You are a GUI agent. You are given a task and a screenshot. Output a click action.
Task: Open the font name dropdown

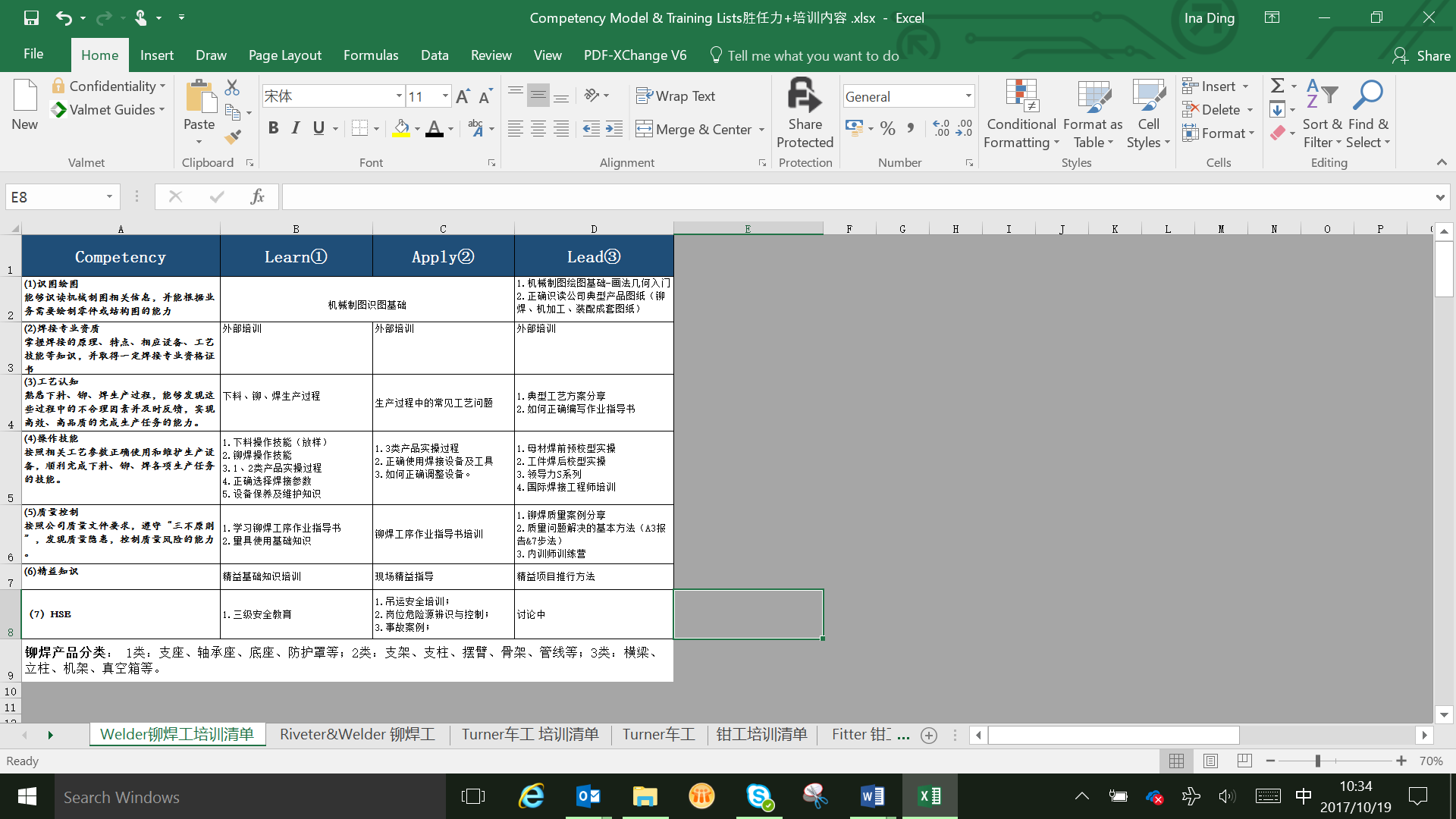coord(399,96)
